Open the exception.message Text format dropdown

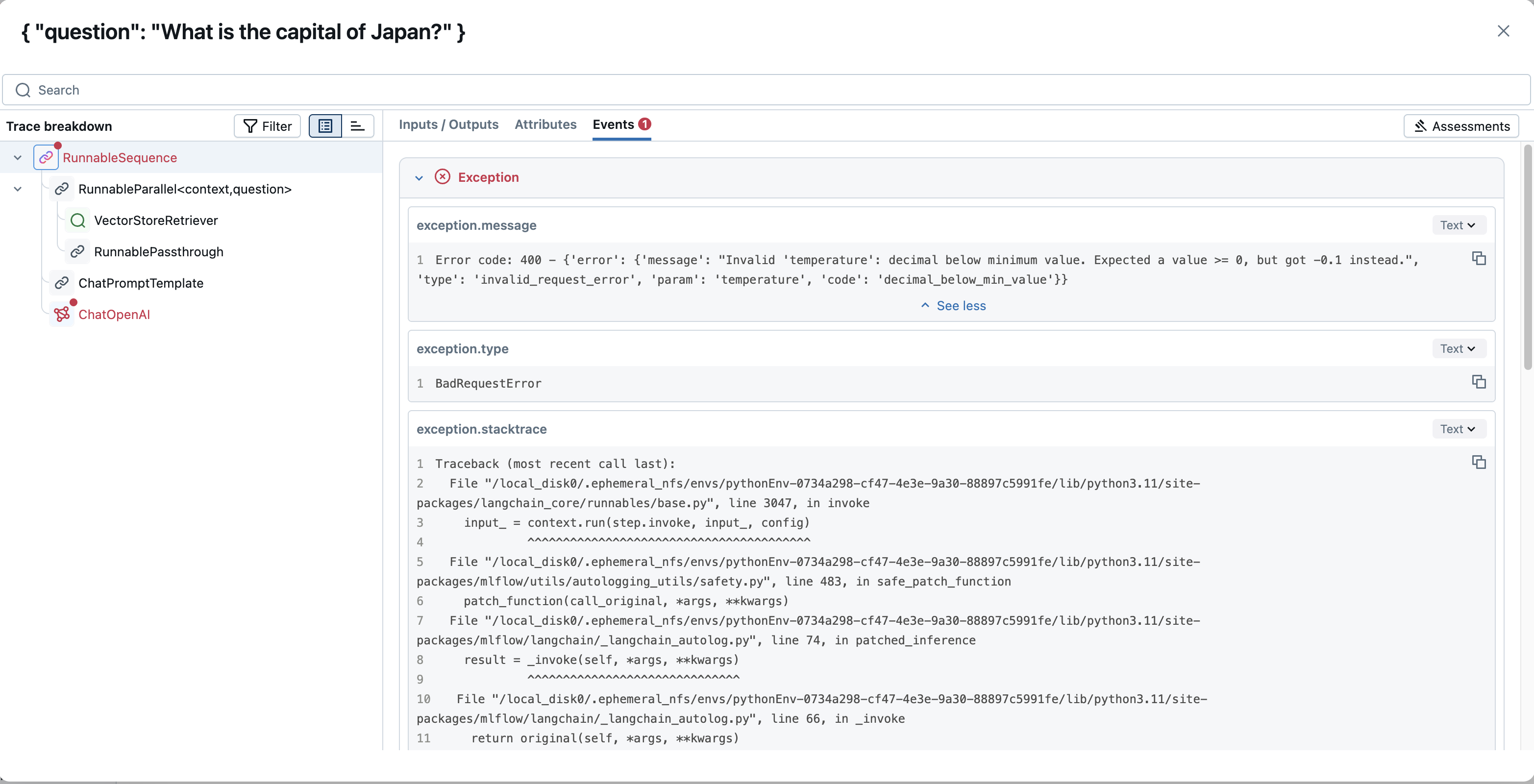point(1458,225)
